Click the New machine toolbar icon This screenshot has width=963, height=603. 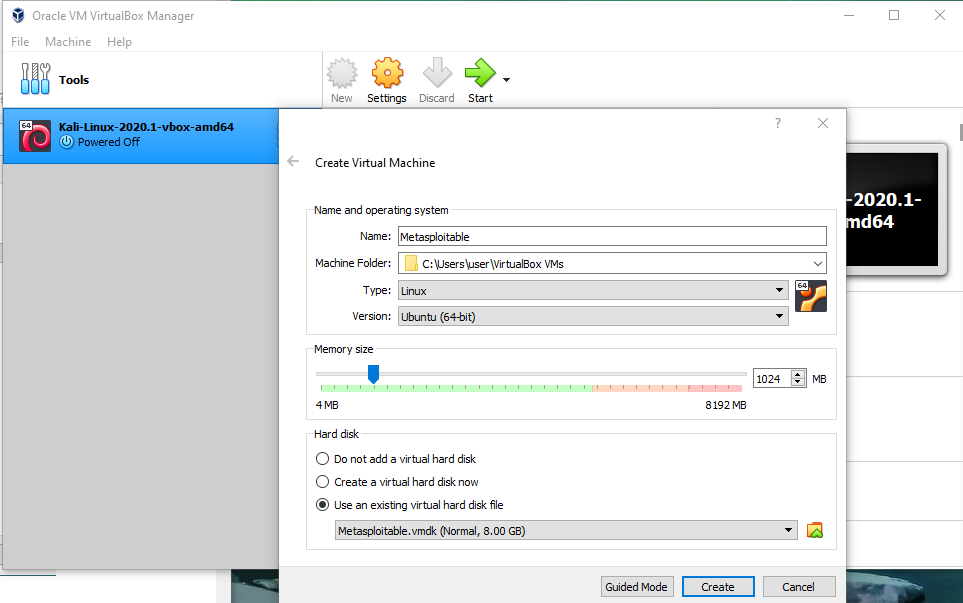[x=341, y=73]
